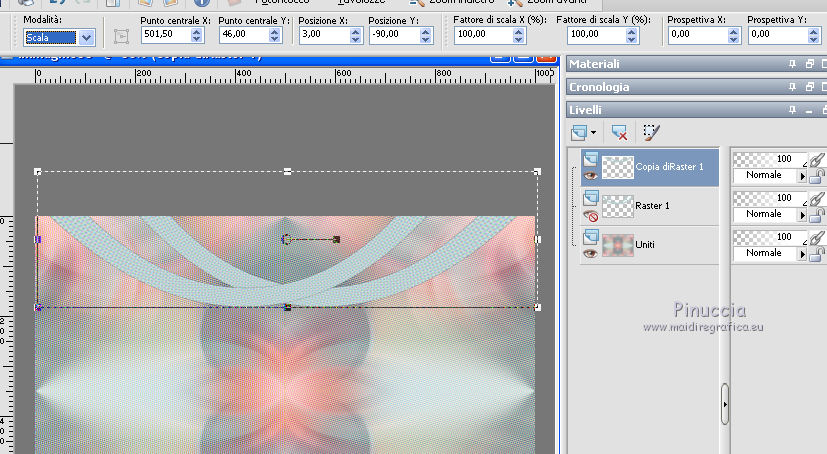
Task: Click the Punto centrale Y value field
Action: (x=244, y=34)
